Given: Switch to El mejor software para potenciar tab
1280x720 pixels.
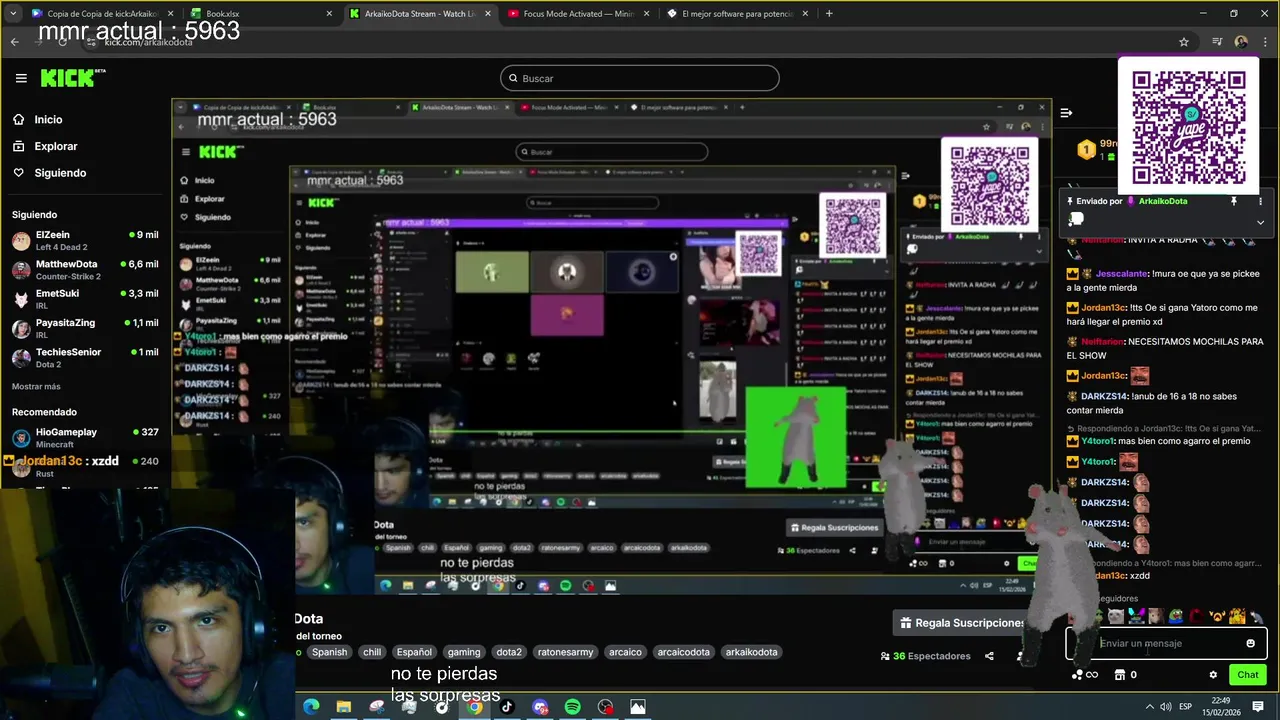Looking at the screenshot, I should point(738,14).
